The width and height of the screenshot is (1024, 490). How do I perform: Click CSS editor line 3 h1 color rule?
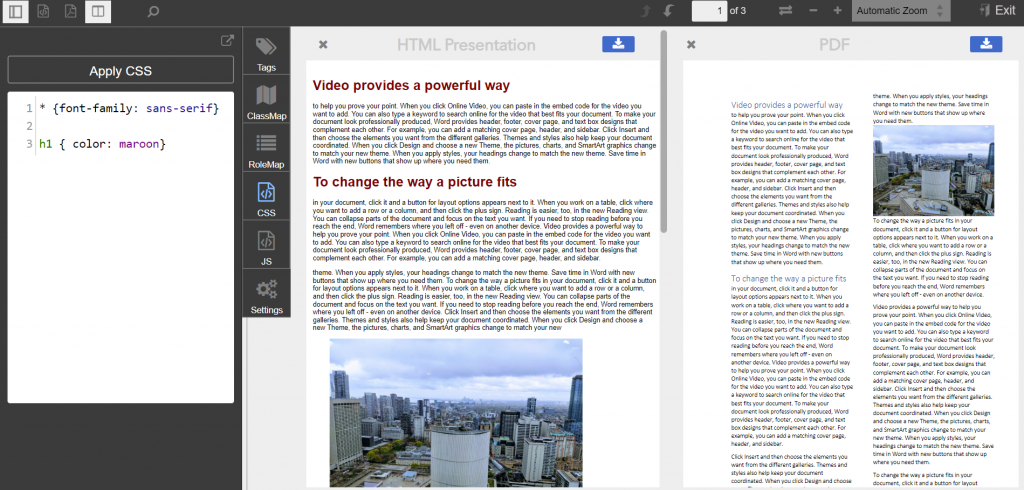[x=103, y=143]
